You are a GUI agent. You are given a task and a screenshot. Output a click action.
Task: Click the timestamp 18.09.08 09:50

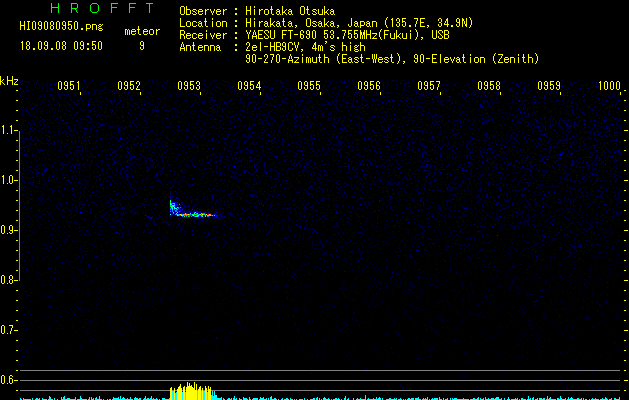[61, 46]
